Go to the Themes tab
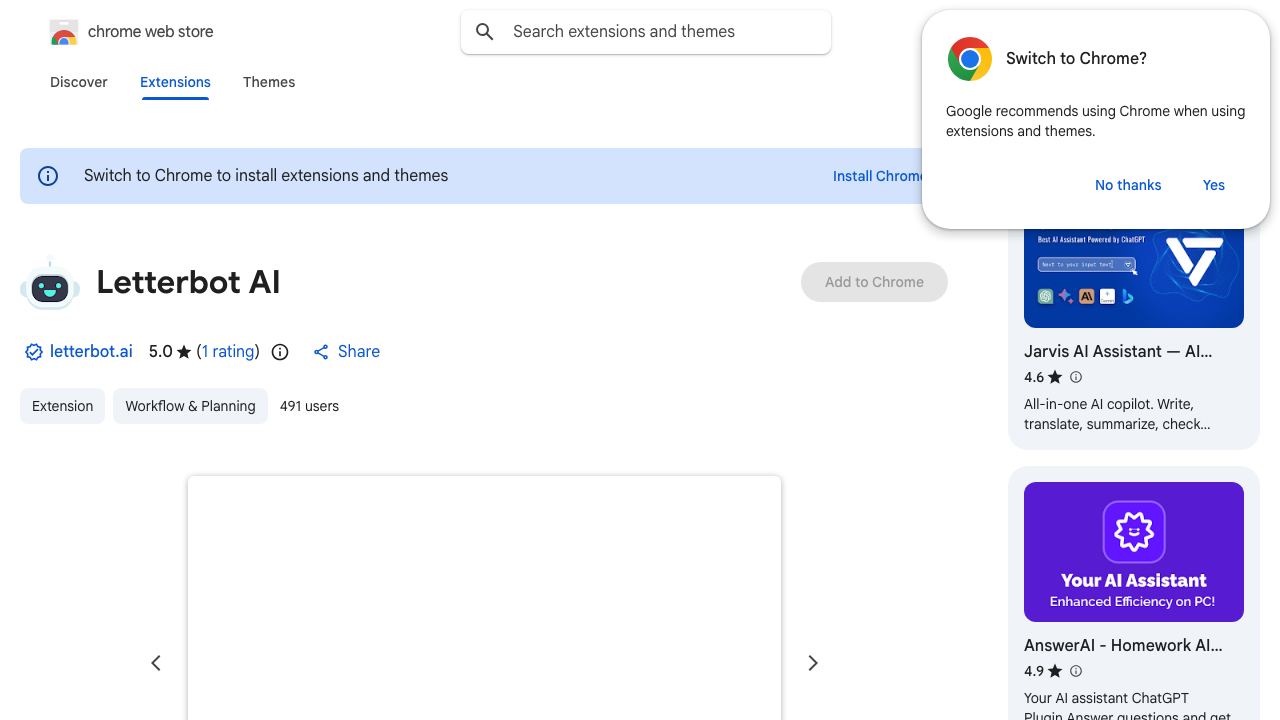The image size is (1280, 720). tap(269, 82)
